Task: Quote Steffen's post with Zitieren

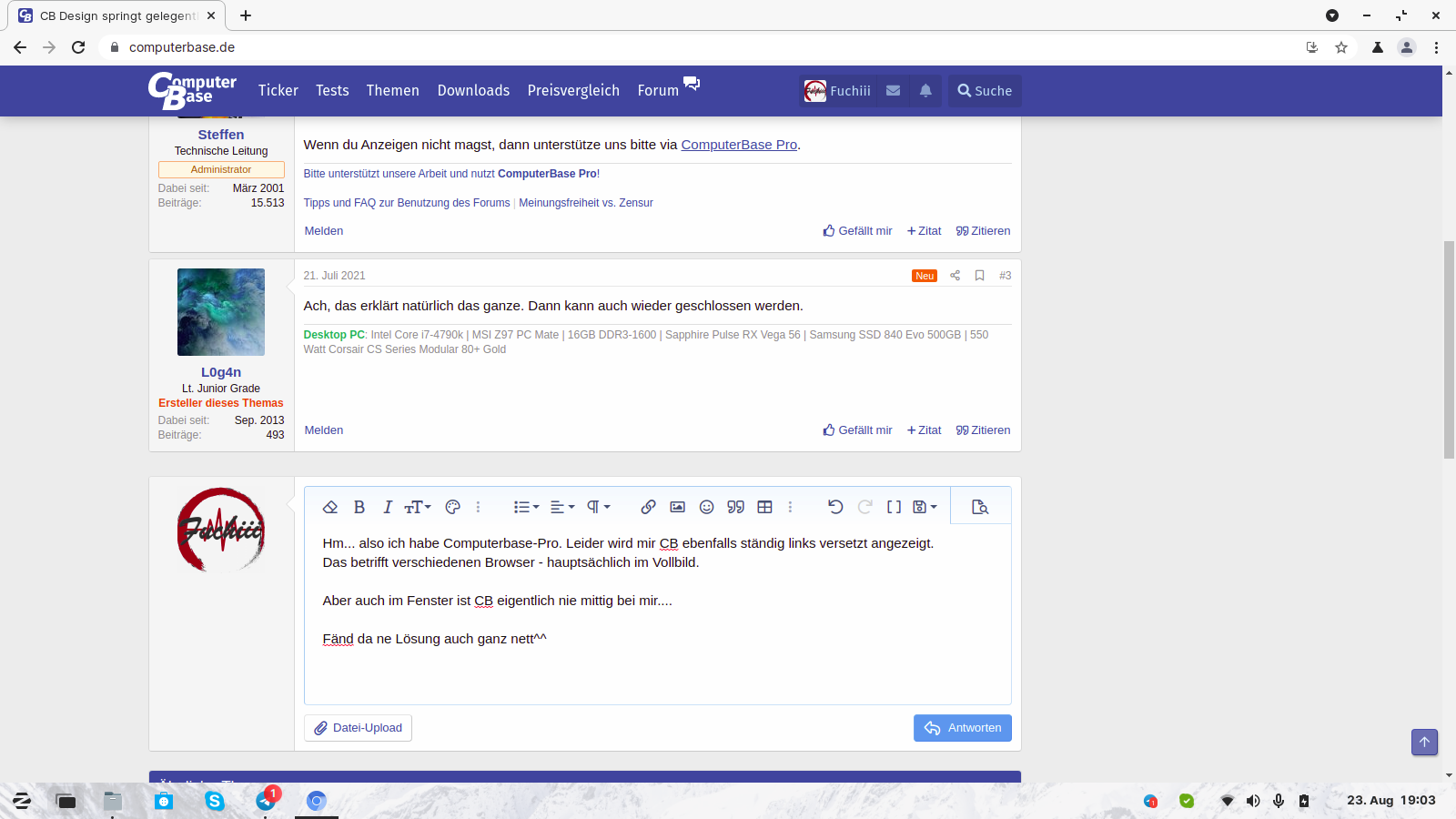Action: tap(983, 231)
